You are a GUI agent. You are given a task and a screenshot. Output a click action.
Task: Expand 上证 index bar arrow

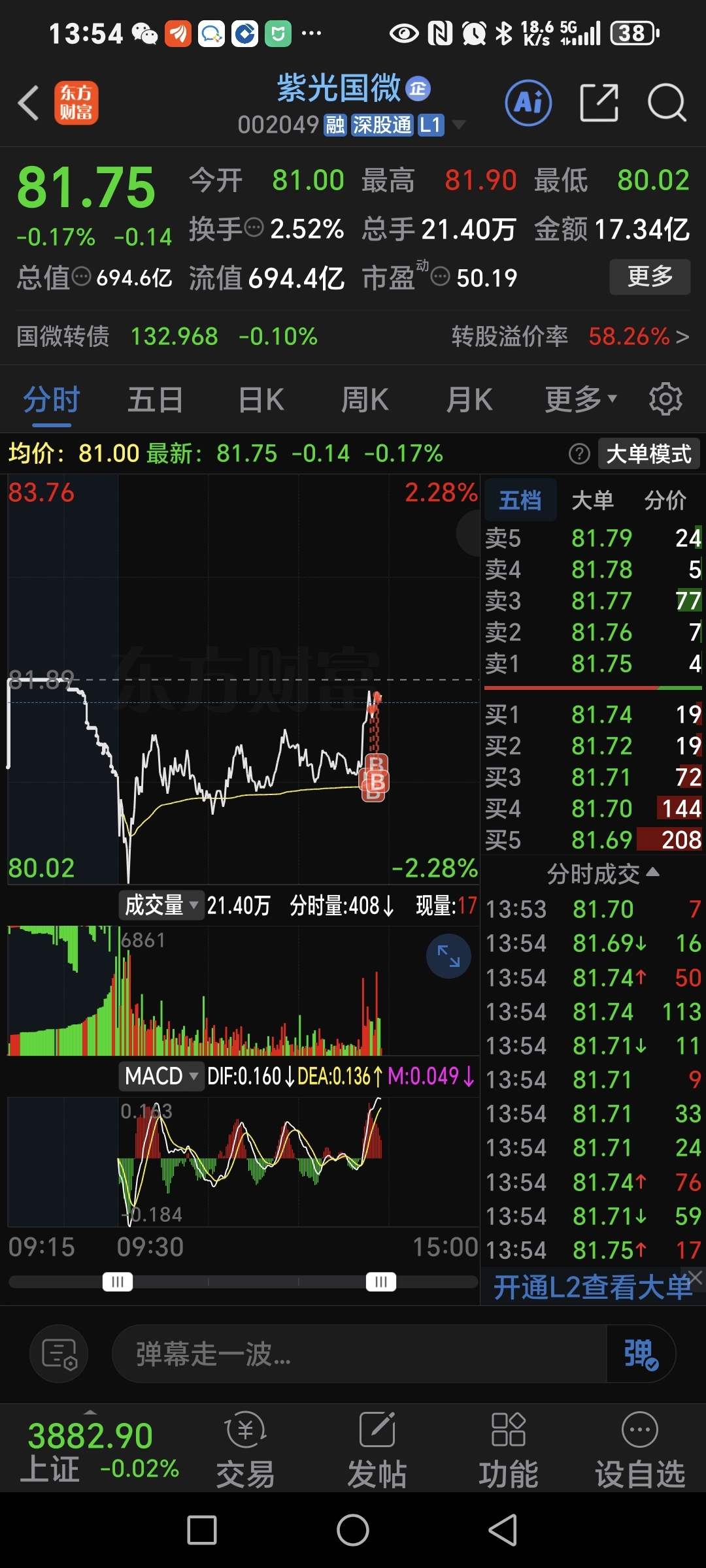(90, 1411)
